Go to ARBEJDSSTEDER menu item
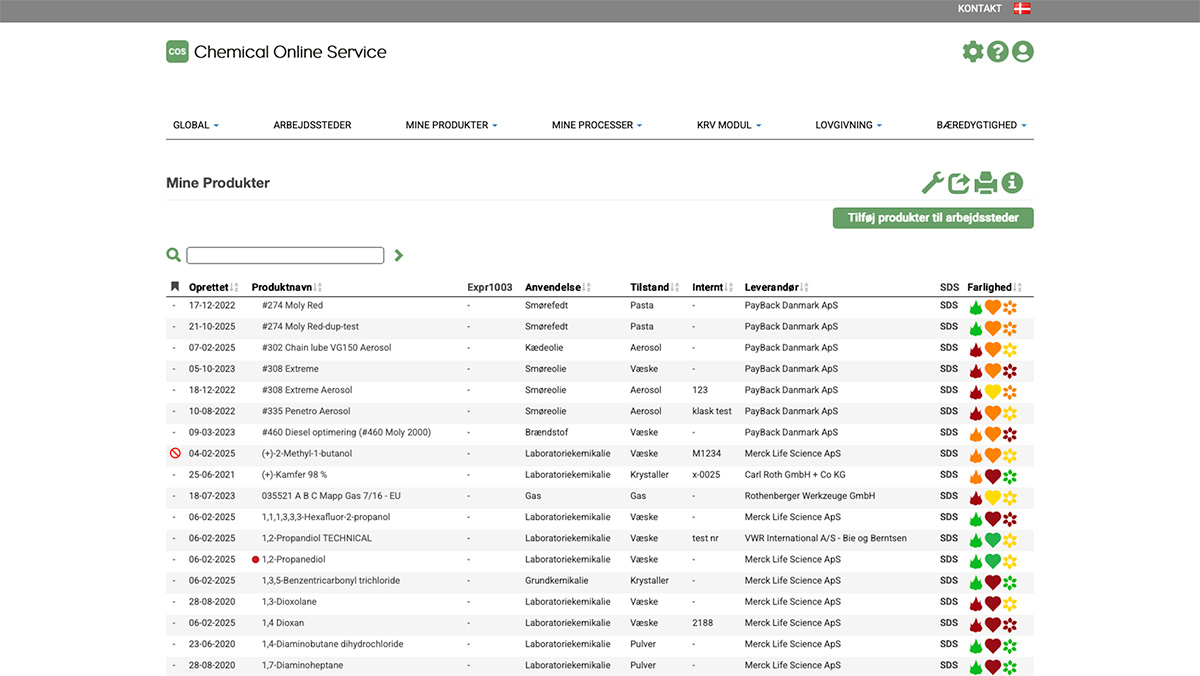The height and width of the screenshot is (676, 1200). point(312,125)
